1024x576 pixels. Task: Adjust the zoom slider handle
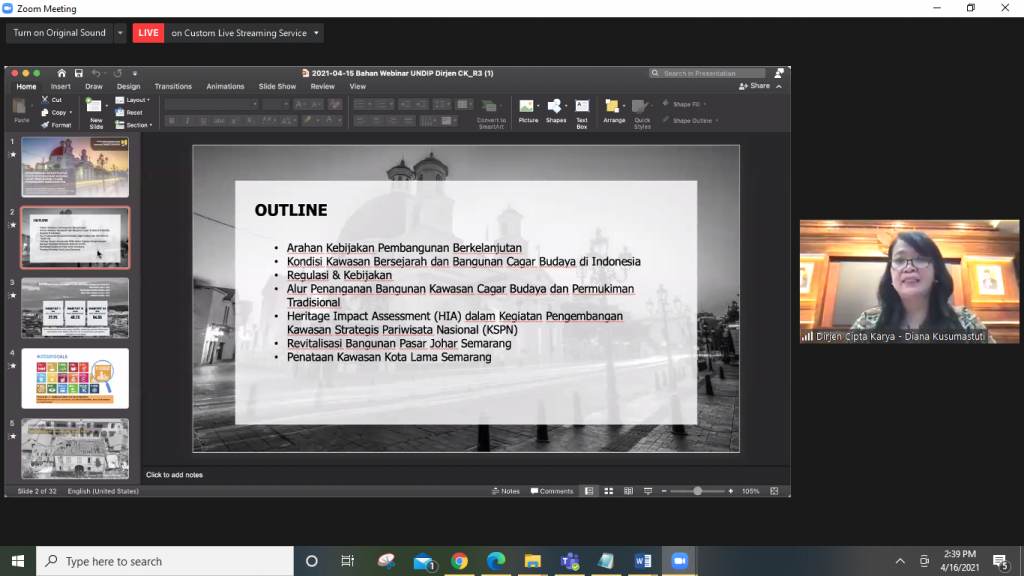point(697,491)
